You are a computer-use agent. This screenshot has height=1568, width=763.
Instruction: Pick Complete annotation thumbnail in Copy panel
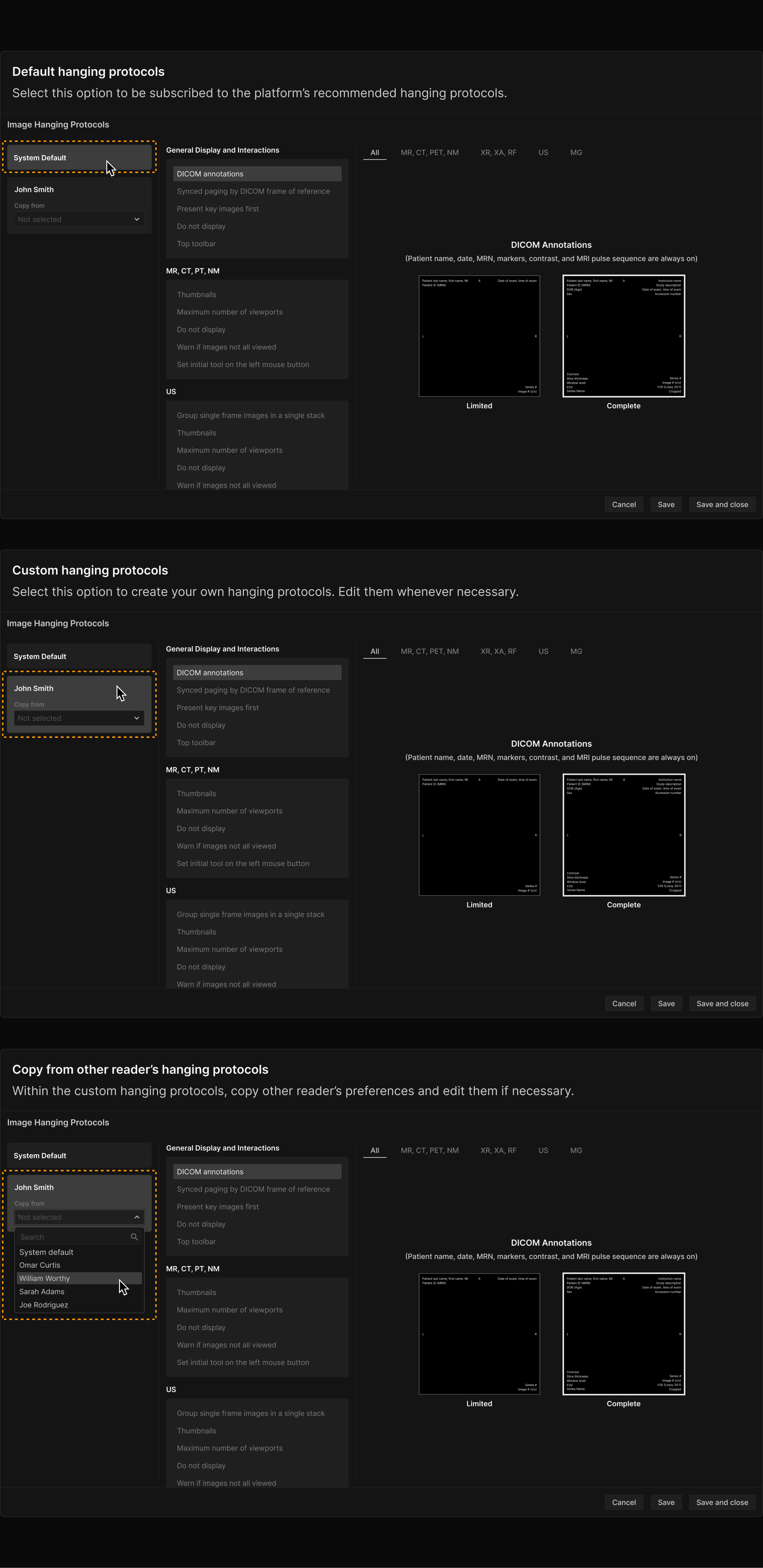[x=624, y=1334]
